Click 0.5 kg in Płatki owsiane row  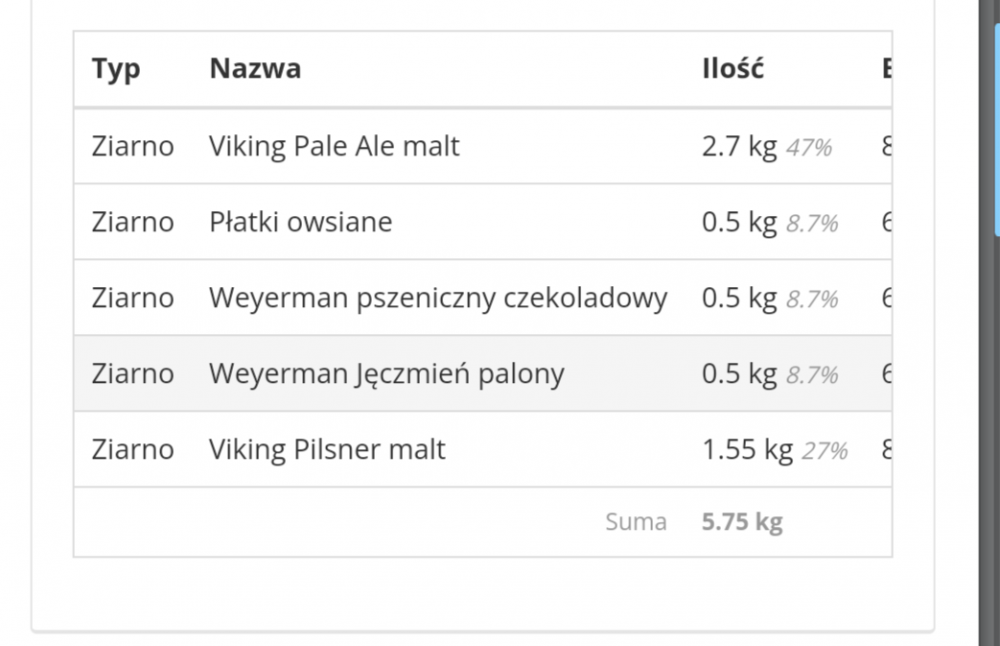point(739,222)
